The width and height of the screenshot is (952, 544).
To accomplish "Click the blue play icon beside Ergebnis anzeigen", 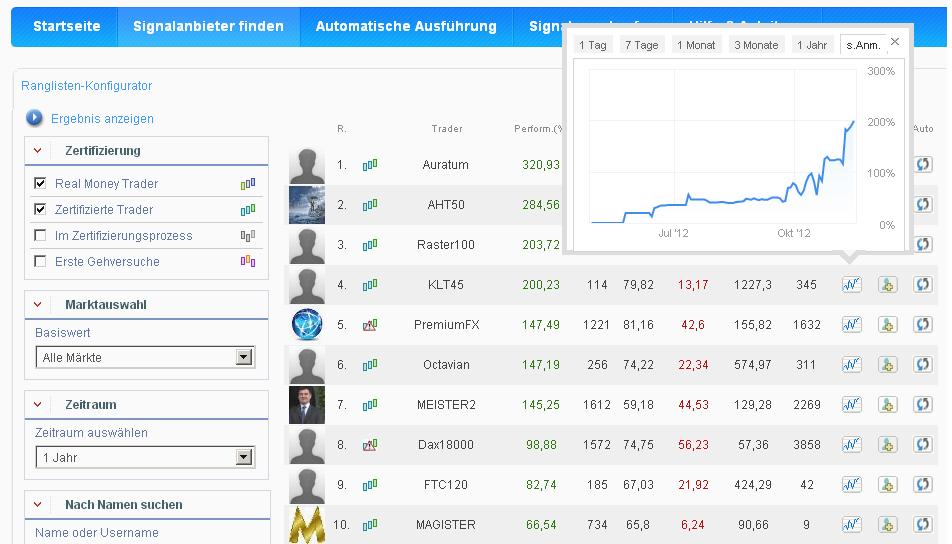I will (34, 118).
